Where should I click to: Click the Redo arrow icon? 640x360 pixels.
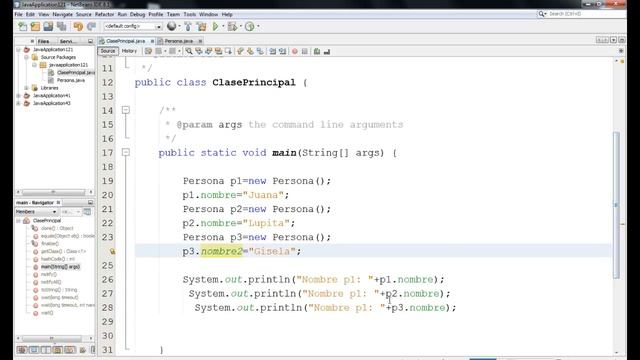click(x=91, y=27)
